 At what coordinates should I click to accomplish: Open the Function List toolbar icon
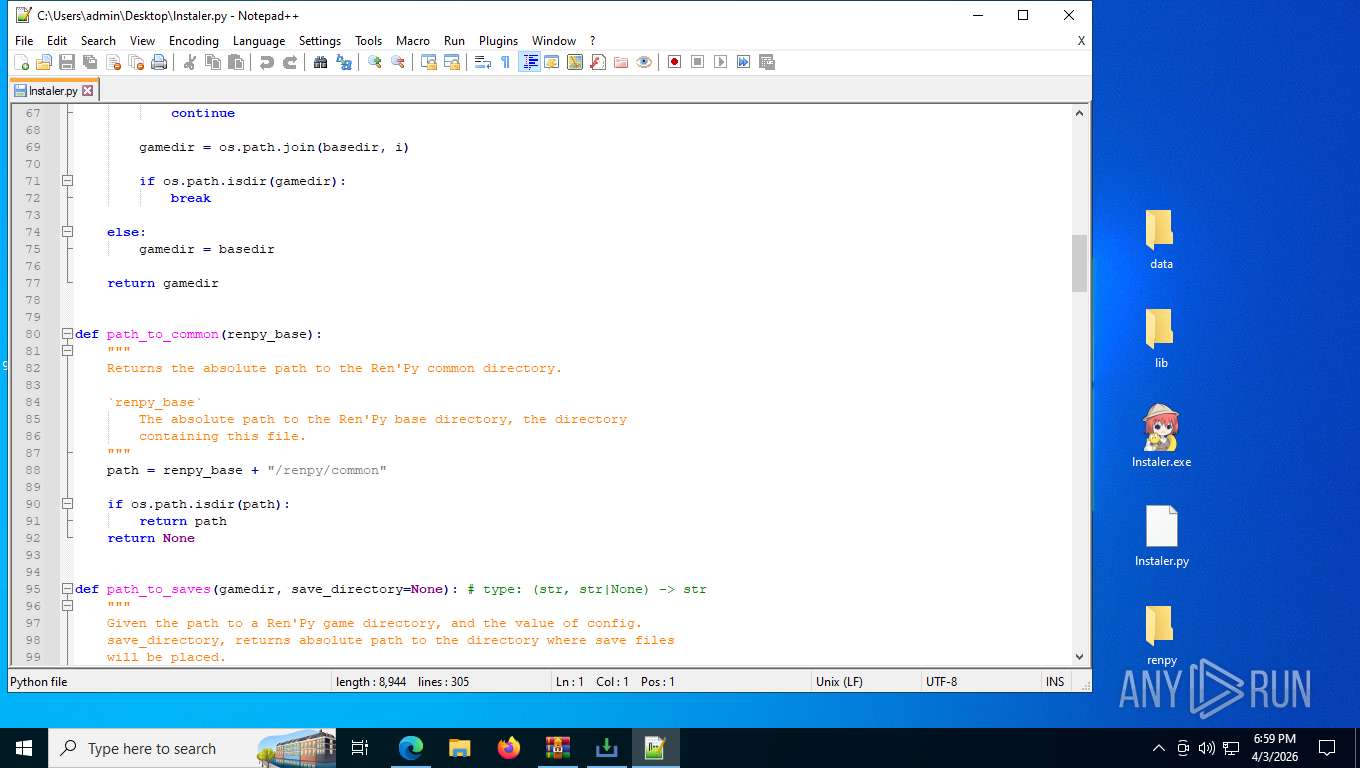point(598,62)
